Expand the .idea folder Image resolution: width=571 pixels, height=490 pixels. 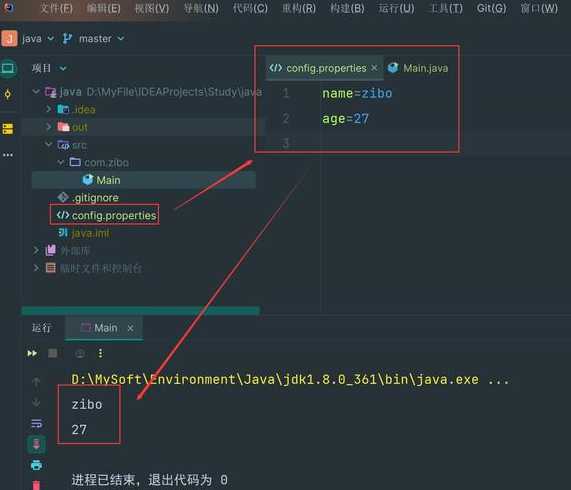pos(48,109)
